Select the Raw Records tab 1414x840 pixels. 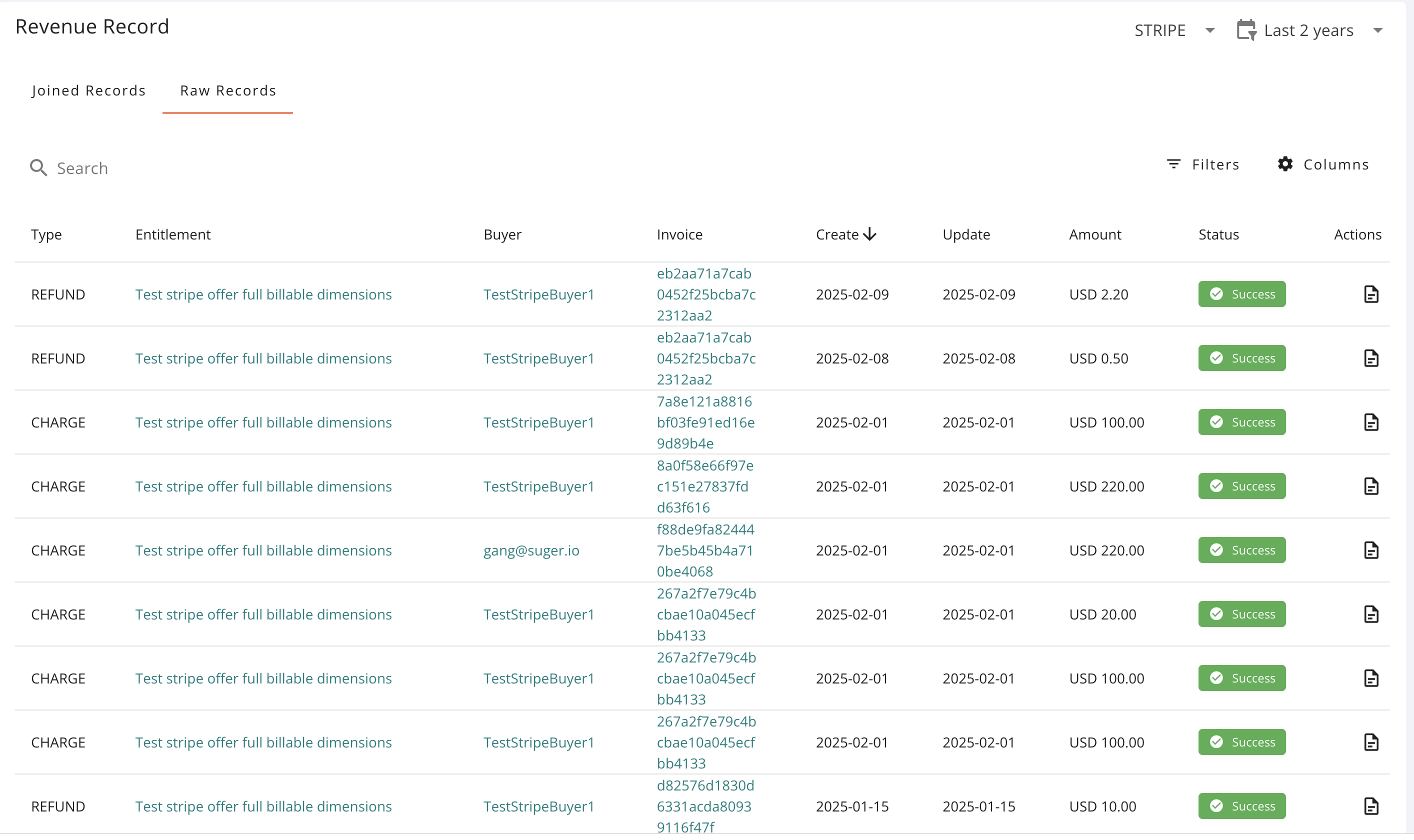pos(227,90)
